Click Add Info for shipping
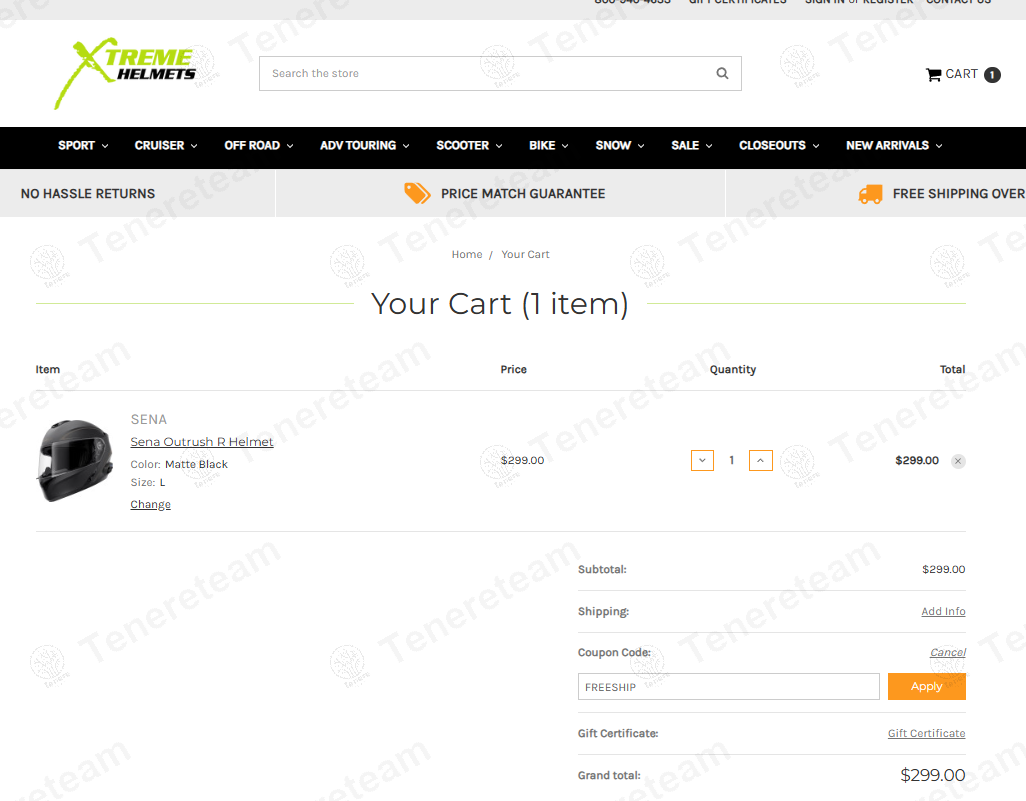The width and height of the screenshot is (1026, 801). click(943, 611)
